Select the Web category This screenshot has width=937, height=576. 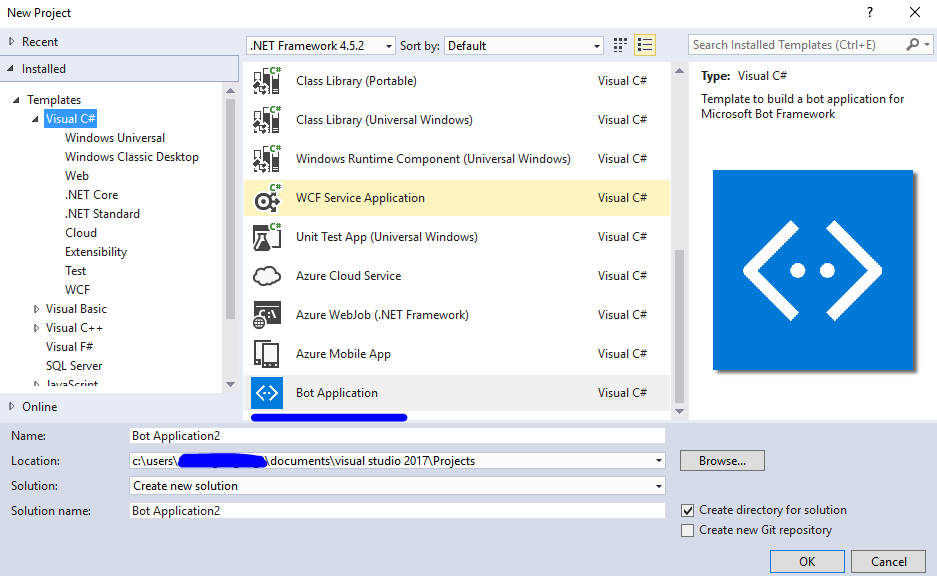point(76,176)
